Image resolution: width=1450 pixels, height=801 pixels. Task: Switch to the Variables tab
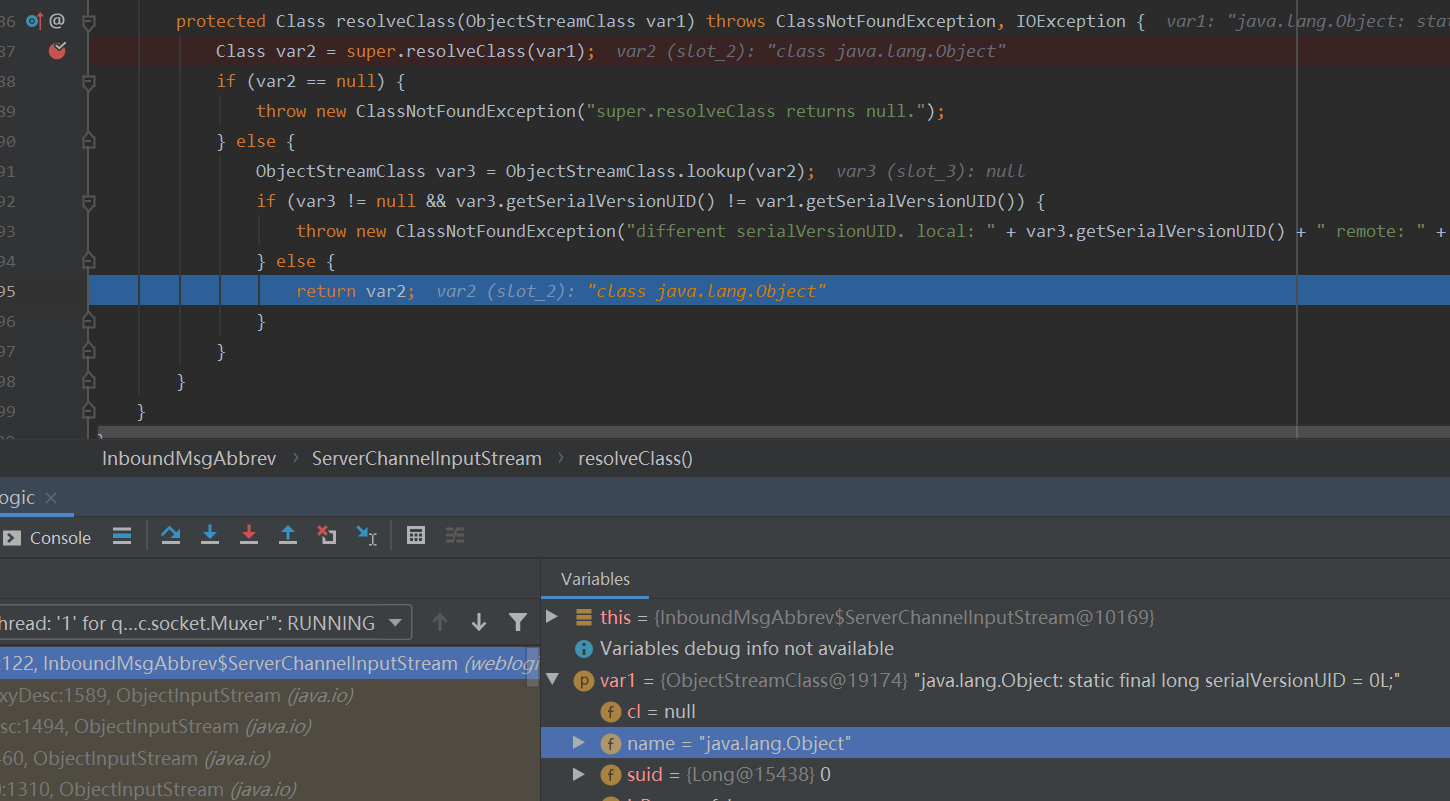pos(595,579)
